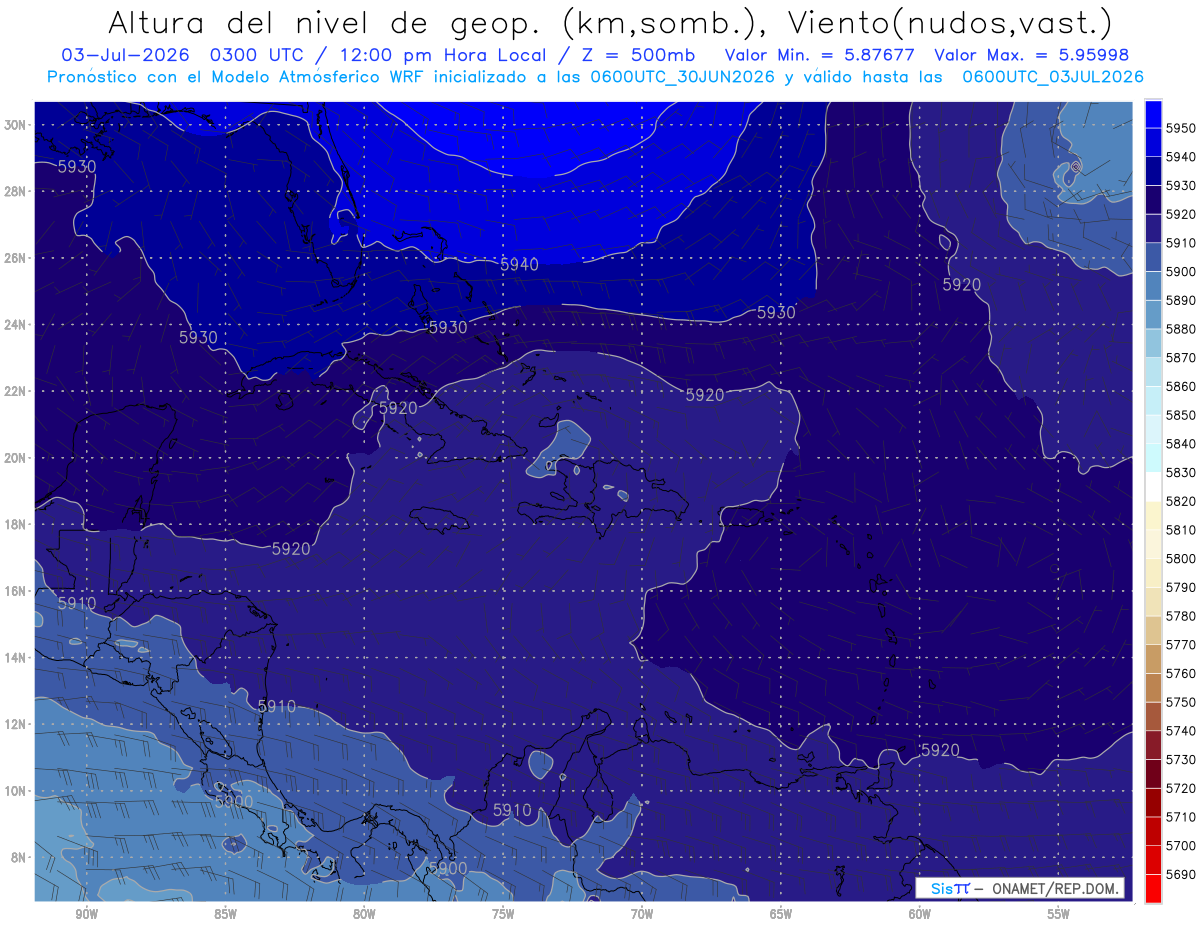
Task: Click the 5770 value in the color bar
Action: pos(1181,645)
